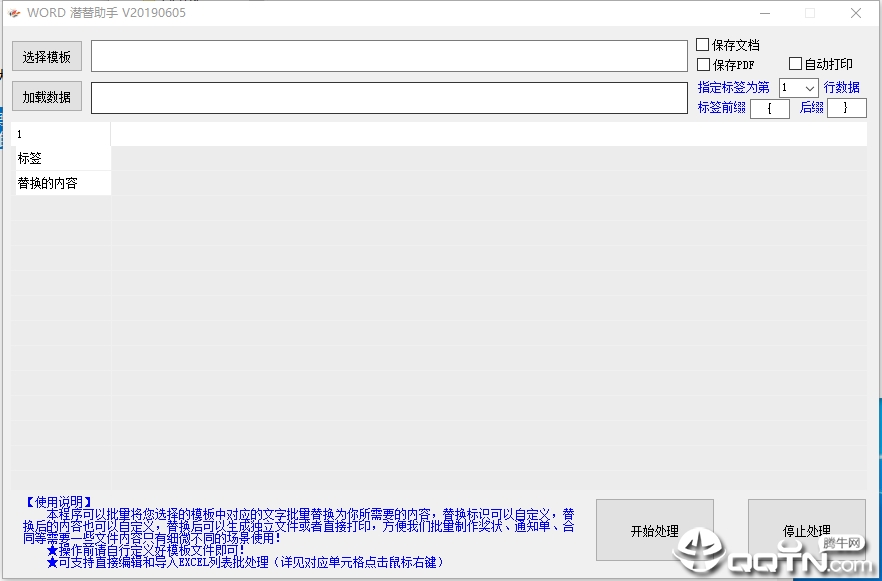Click the 行数据 label

(x=842, y=88)
